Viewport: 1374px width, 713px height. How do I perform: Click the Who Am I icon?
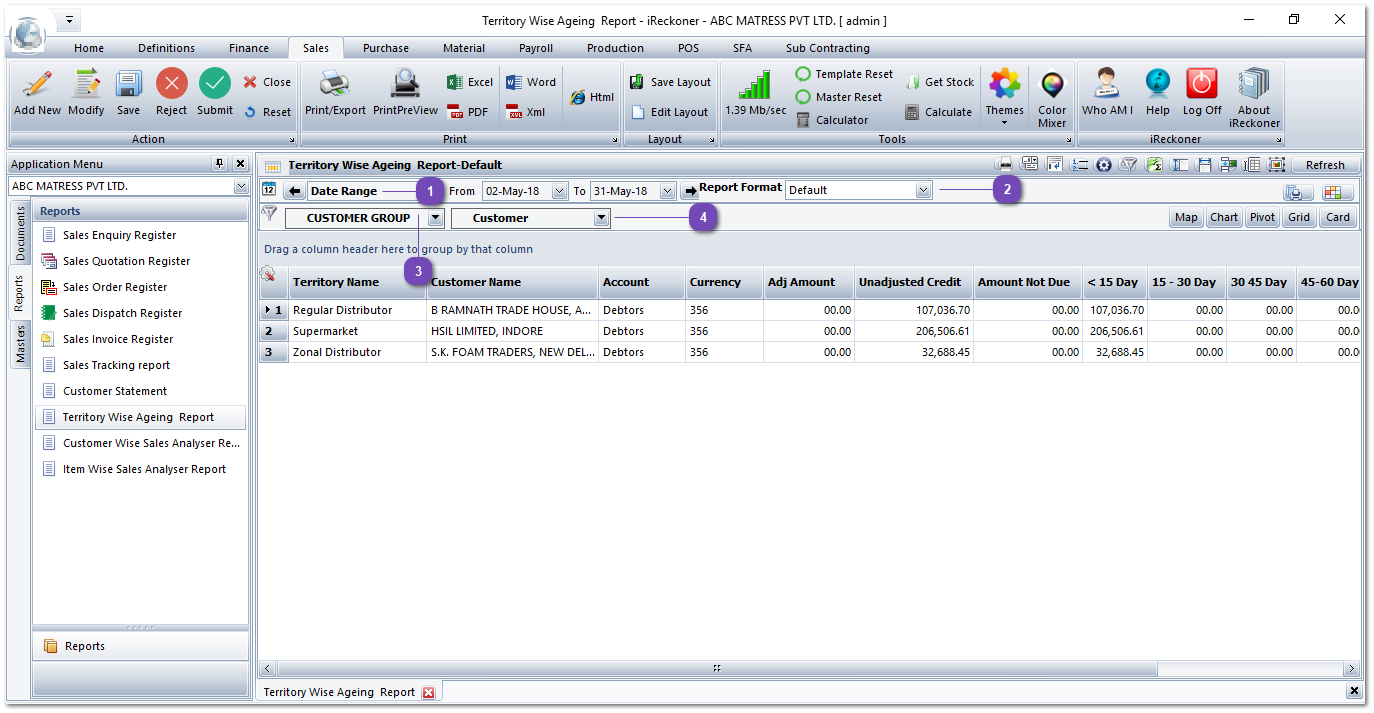[1106, 85]
